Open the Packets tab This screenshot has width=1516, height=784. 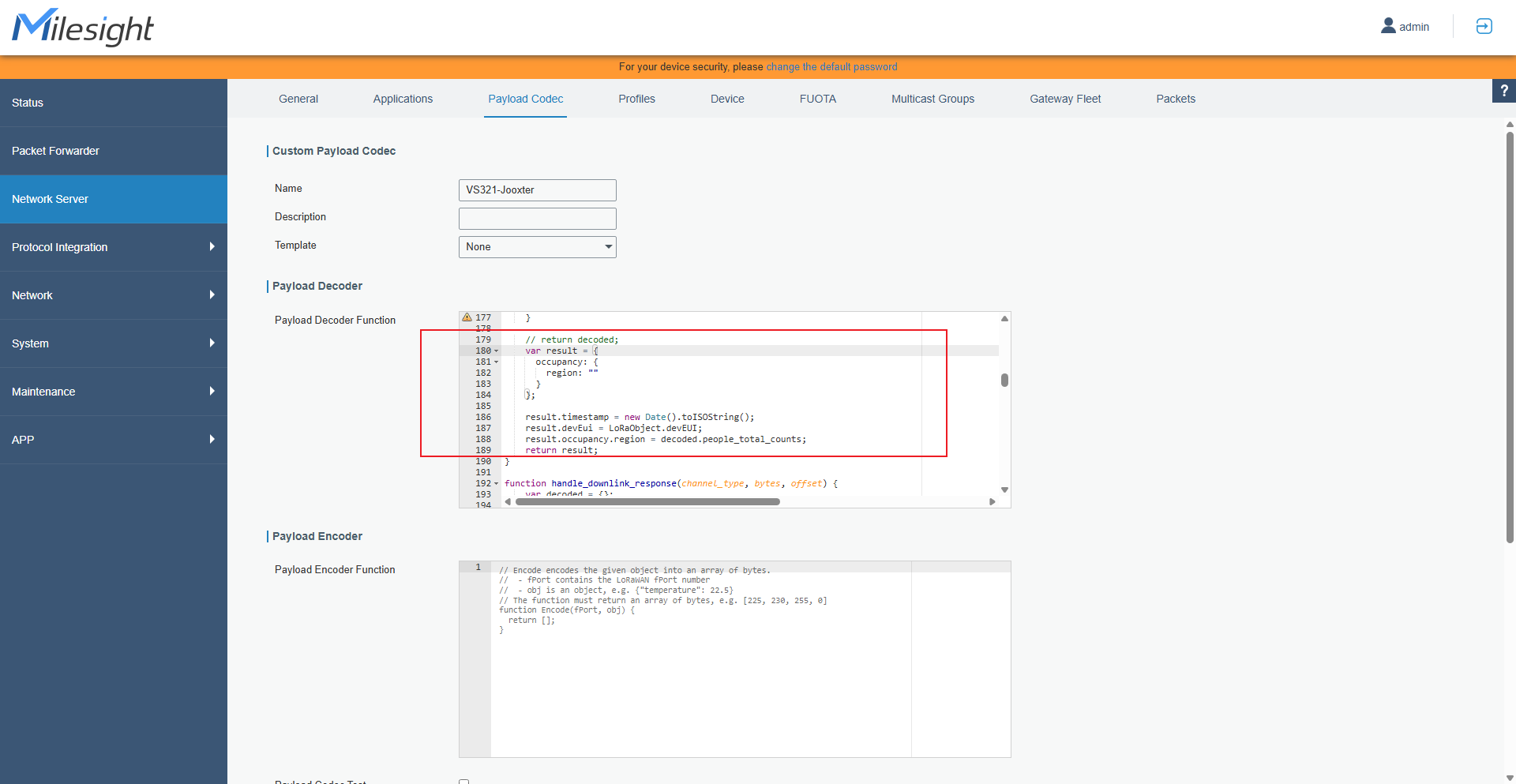pos(1176,99)
